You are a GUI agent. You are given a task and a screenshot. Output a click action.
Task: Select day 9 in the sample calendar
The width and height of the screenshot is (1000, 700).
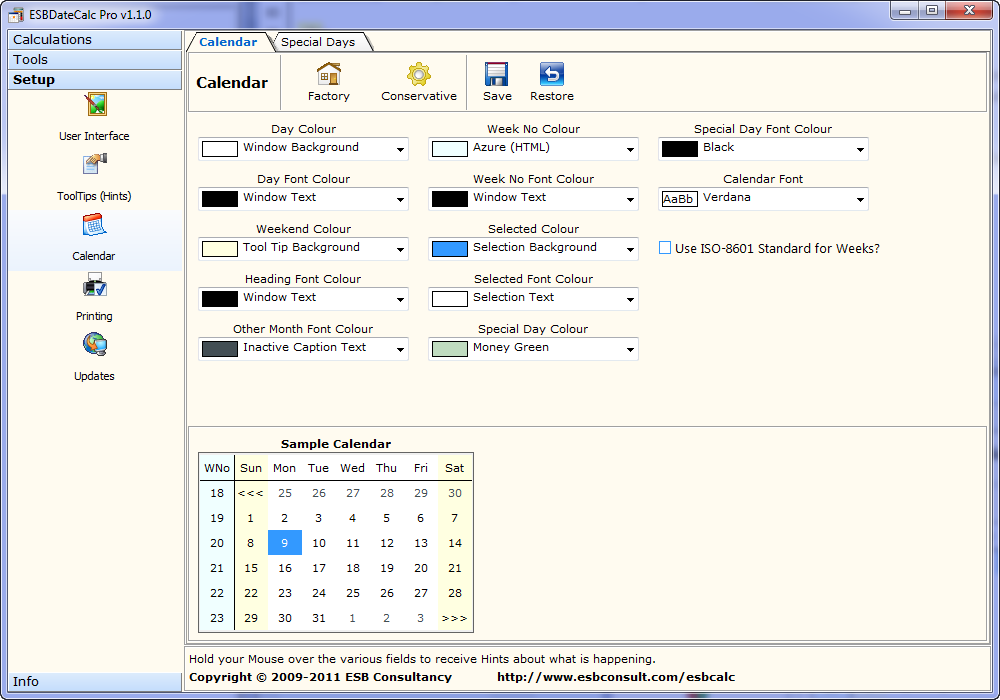click(x=284, y=543)
